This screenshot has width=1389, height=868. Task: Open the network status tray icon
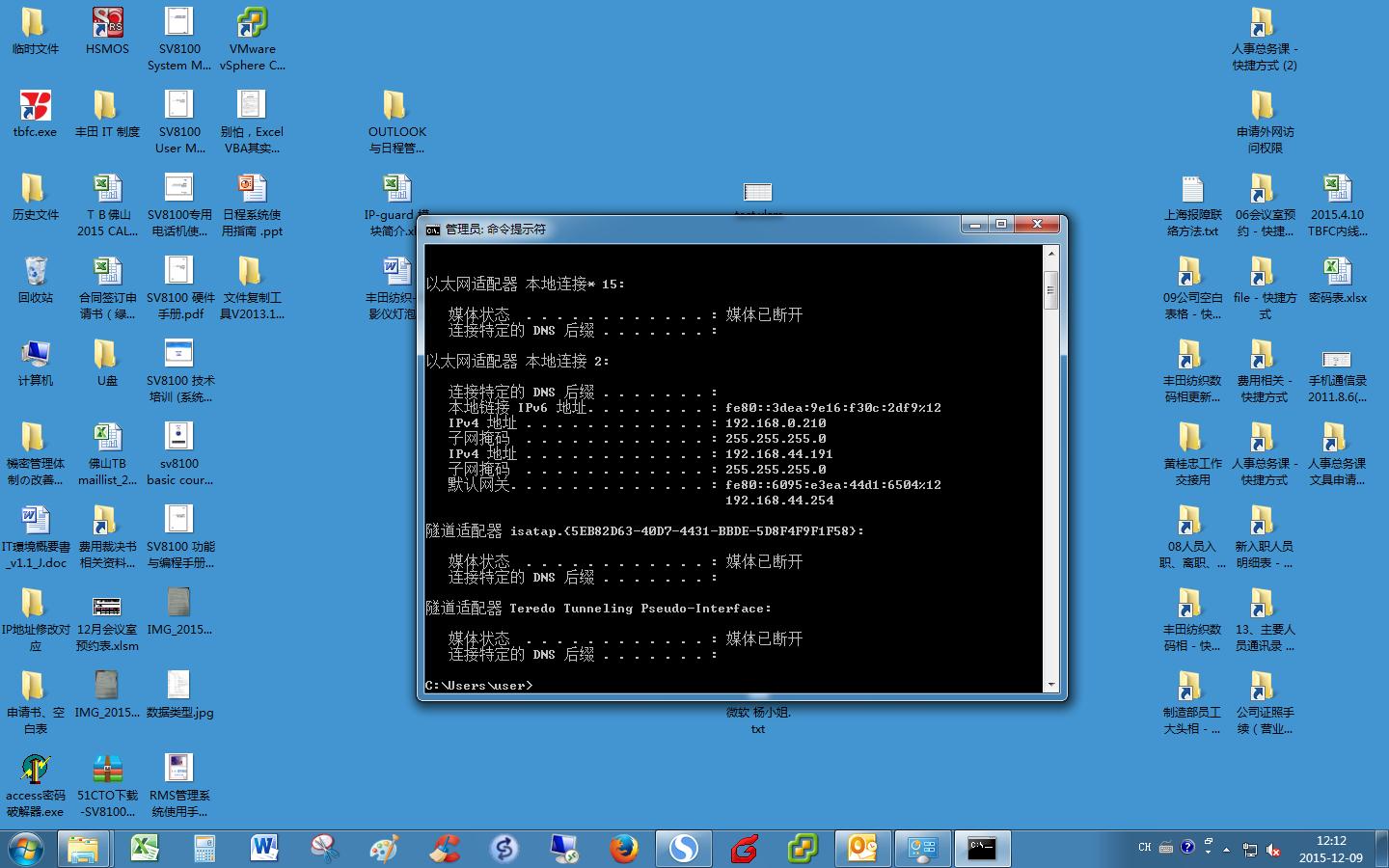point(1250,850)
